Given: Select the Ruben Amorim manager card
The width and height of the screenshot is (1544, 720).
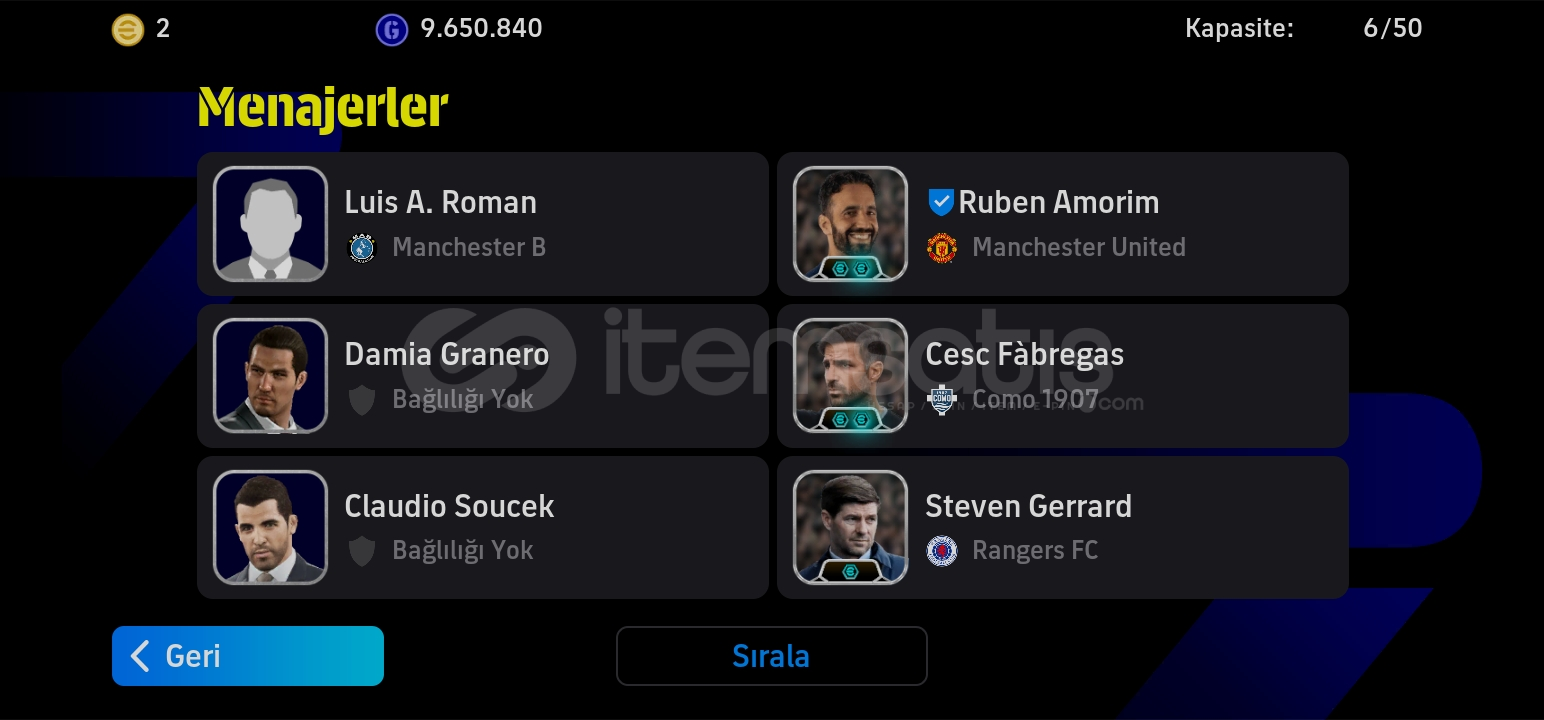Looking at the screenshot, I should pyautogui.click(x=1062, y=224).
